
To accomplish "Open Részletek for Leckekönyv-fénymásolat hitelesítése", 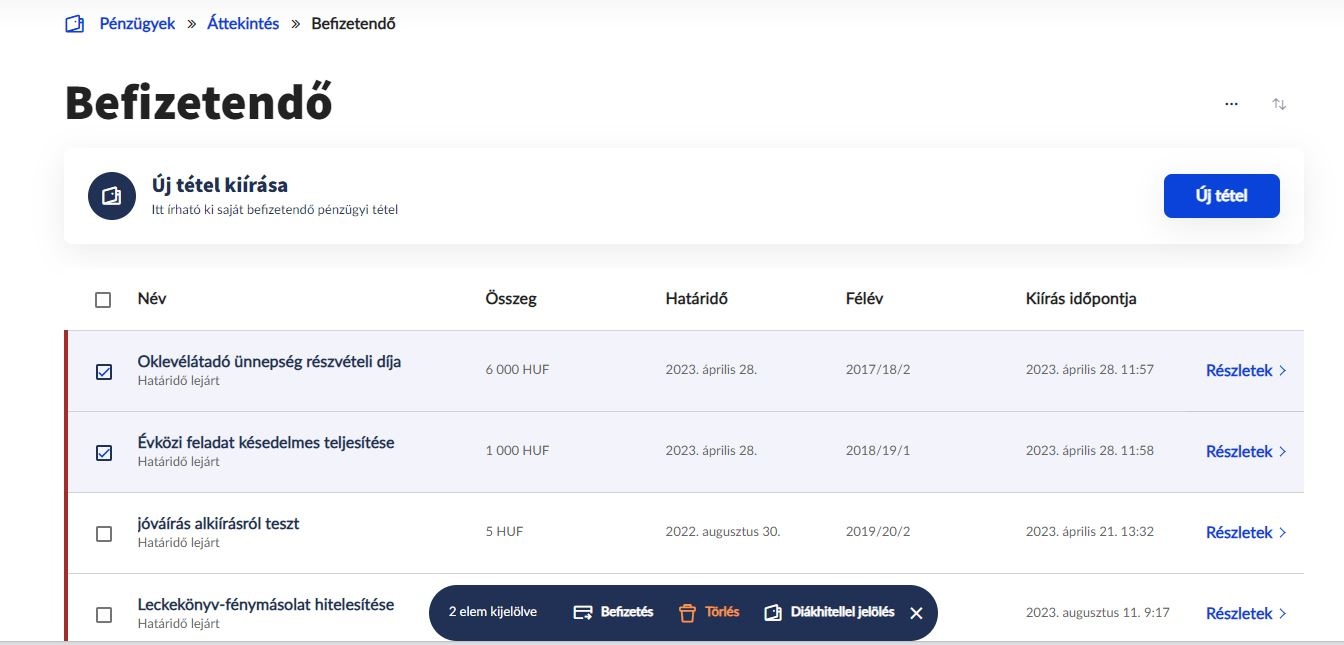I will (x=1245, y=613).
